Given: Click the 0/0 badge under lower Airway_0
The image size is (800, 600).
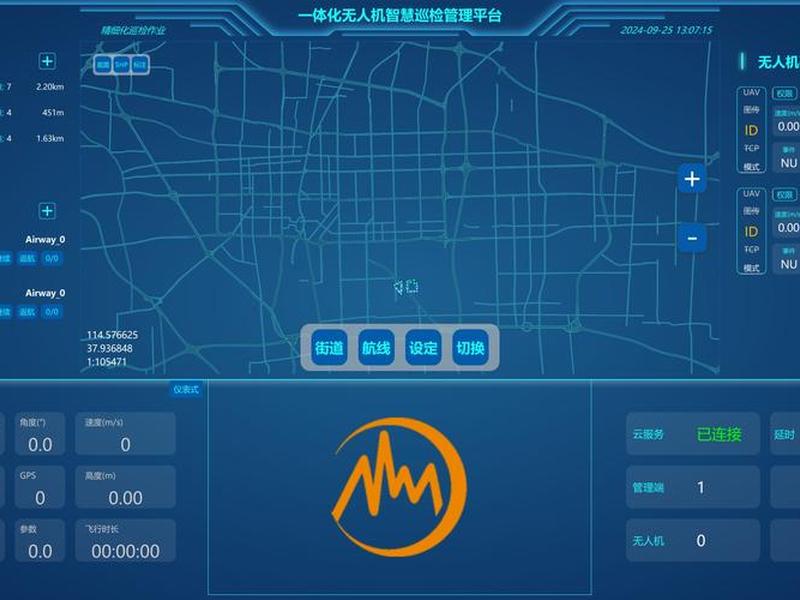Looking at the screenshot, I should coord(52,312).
